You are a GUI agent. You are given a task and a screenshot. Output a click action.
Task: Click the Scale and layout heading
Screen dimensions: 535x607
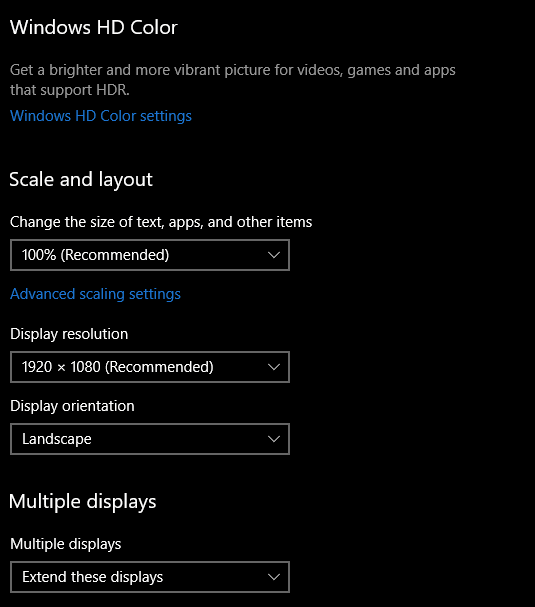pos(81,180)
